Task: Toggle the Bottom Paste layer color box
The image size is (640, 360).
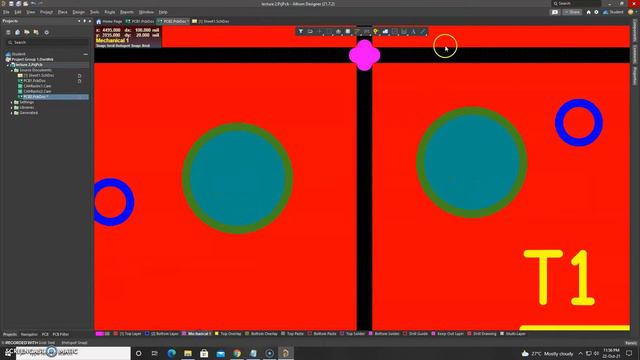Action: click(310, 334)
